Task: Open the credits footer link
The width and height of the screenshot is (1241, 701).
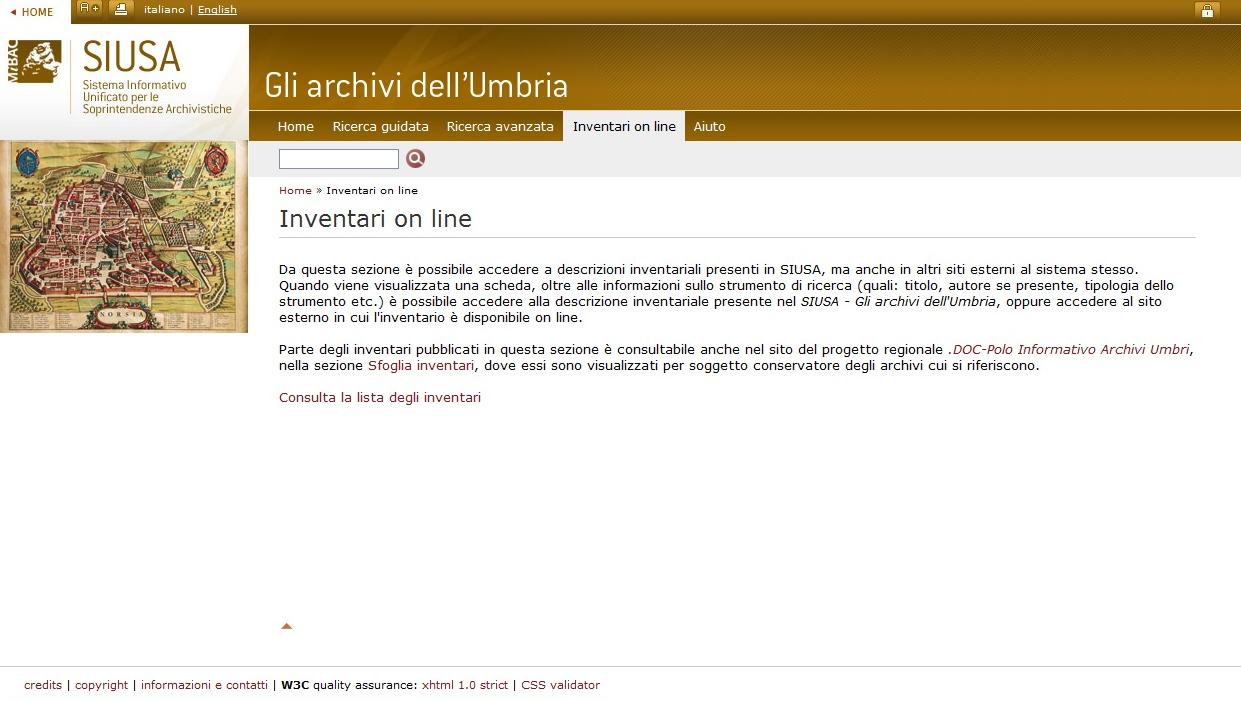Action: 43,685
